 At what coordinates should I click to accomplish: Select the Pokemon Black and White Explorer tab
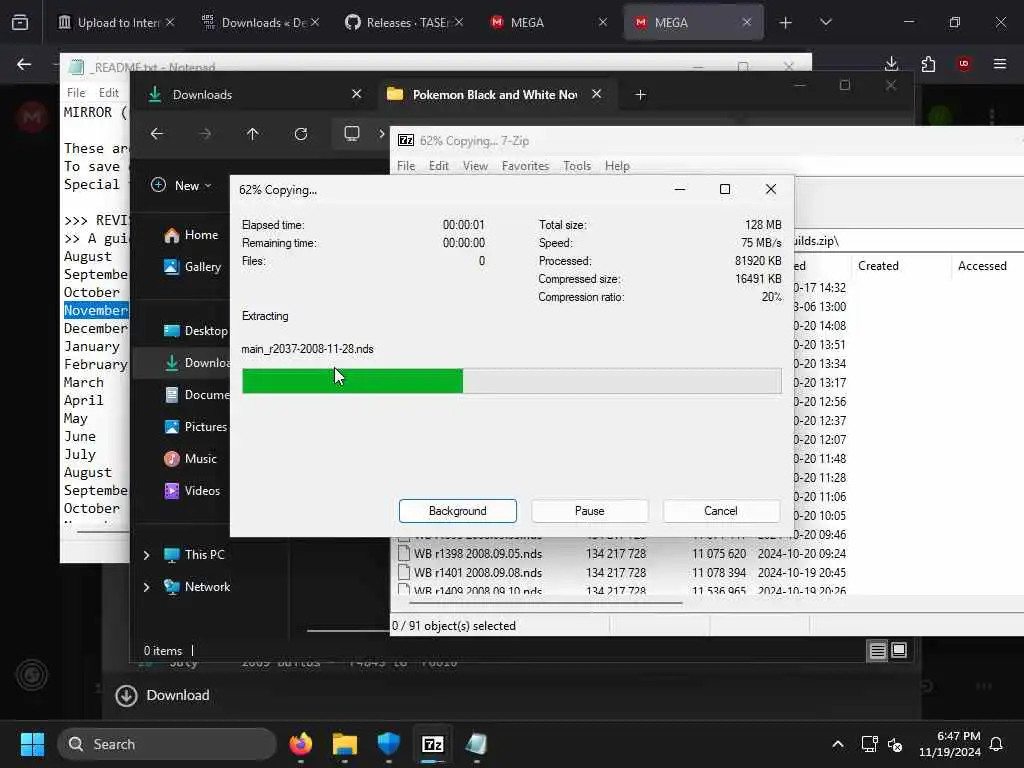tap(494, 95)
